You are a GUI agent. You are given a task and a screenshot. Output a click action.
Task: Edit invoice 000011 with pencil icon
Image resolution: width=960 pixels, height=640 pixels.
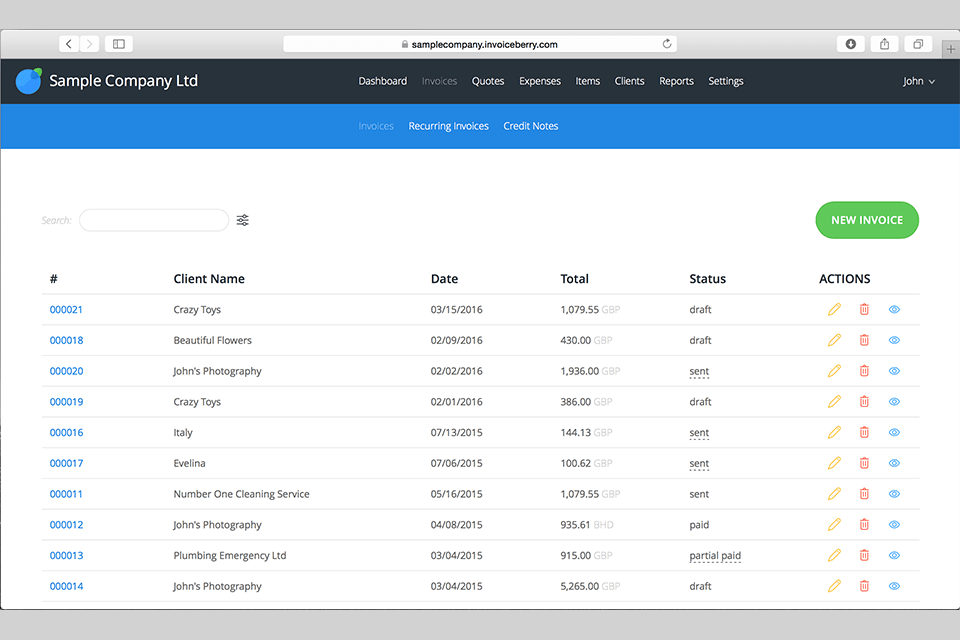(834, 494)
